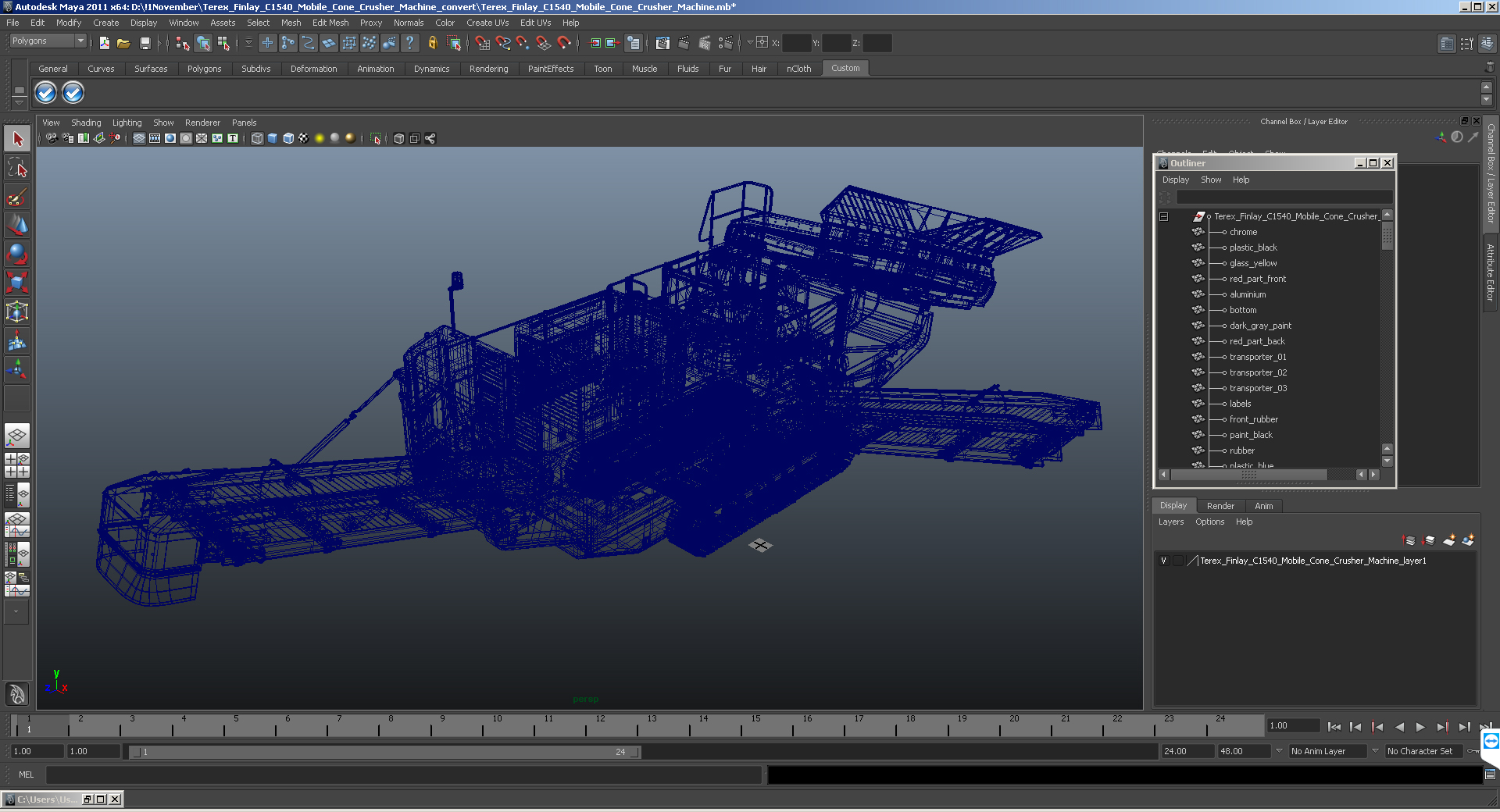
Task: Switch to the Render layer tab
Action: pos(1220,506)
